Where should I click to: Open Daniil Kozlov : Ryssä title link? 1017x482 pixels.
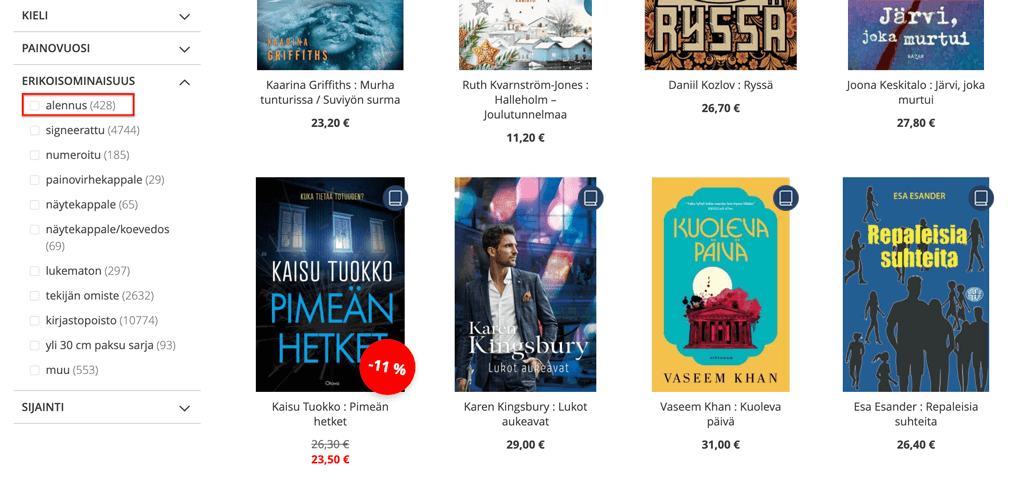click(x=721, y=85)
